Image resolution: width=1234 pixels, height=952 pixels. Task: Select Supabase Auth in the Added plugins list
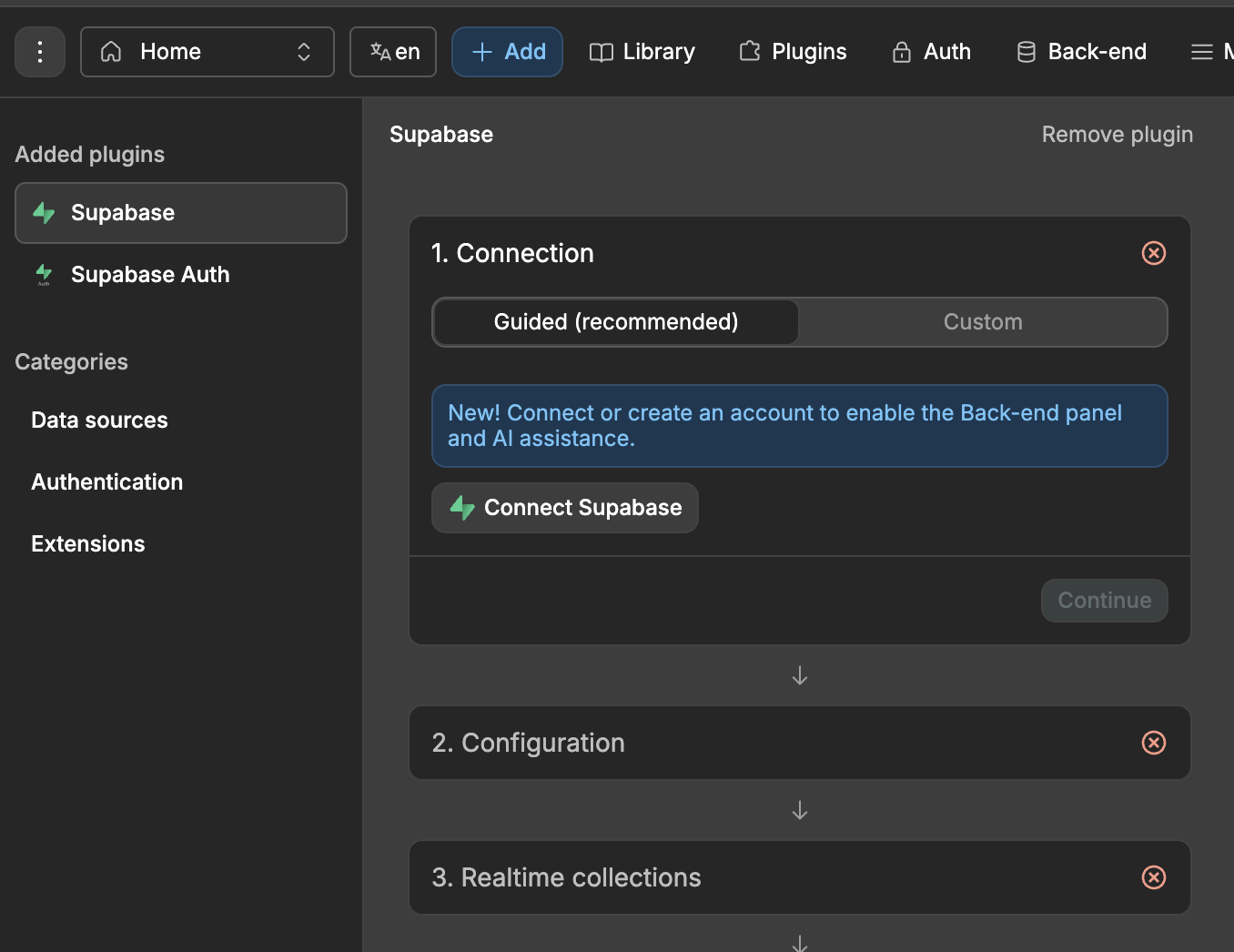[181, 275]
